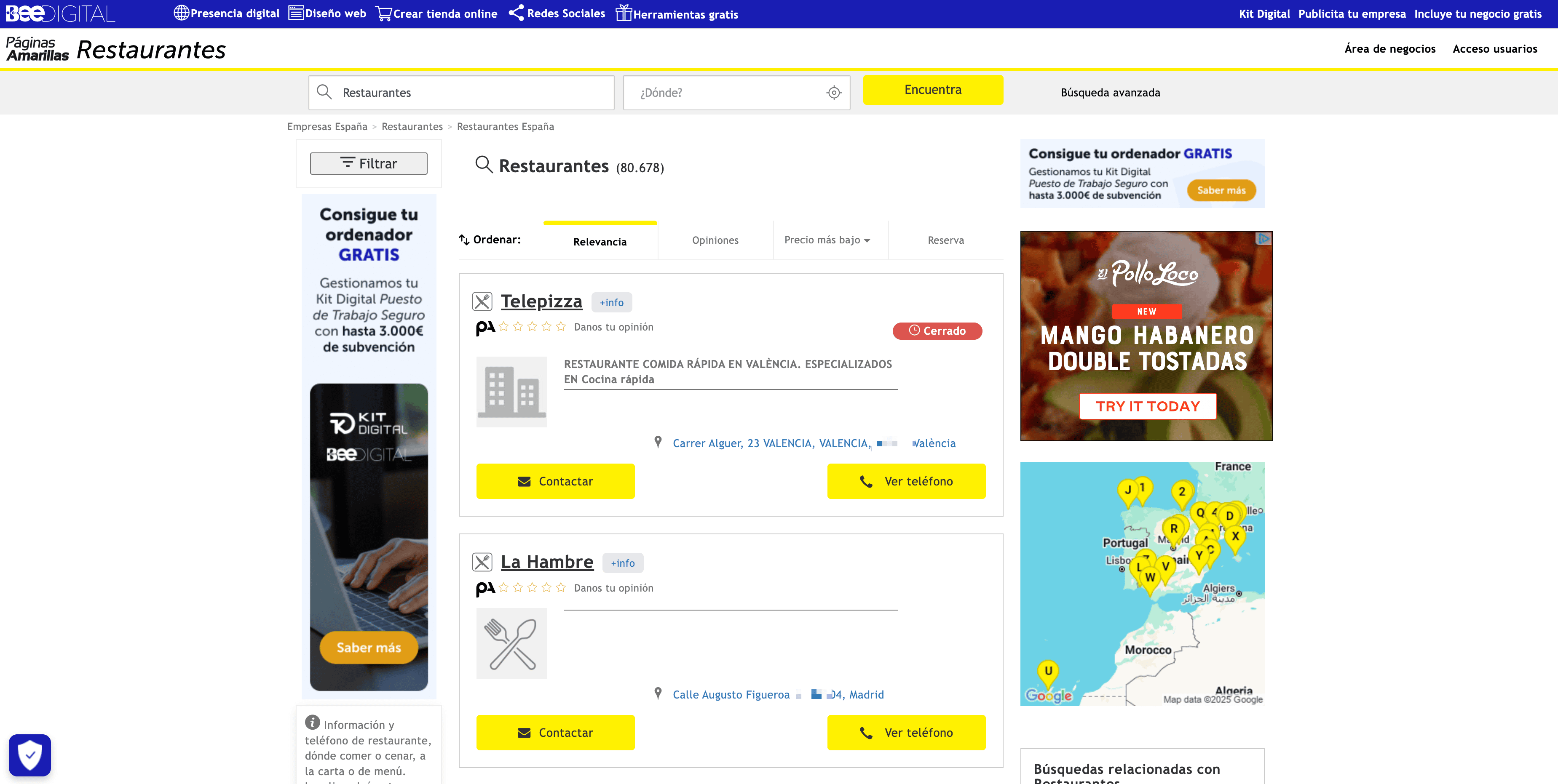Click the Bee Digital logo
The height and width of the screenshot is (784, 1558).
(x=60, y=13)
